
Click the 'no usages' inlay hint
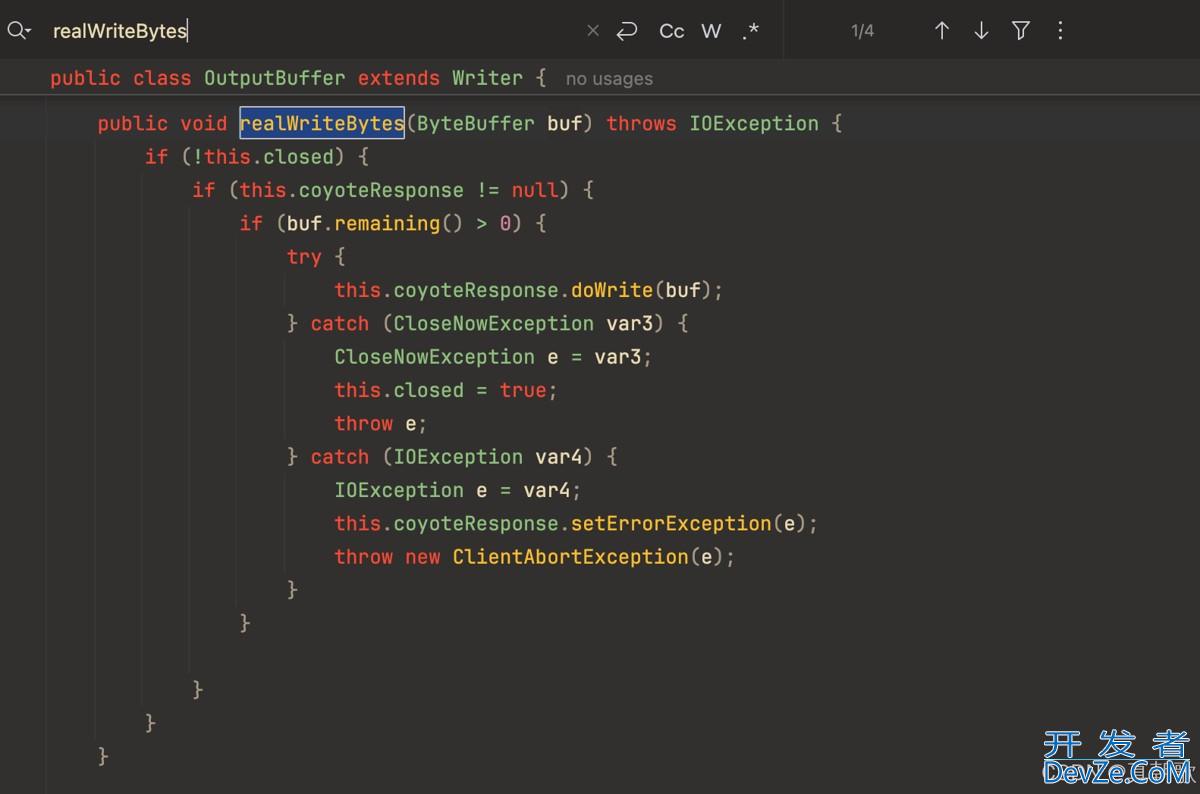(609, 79)
